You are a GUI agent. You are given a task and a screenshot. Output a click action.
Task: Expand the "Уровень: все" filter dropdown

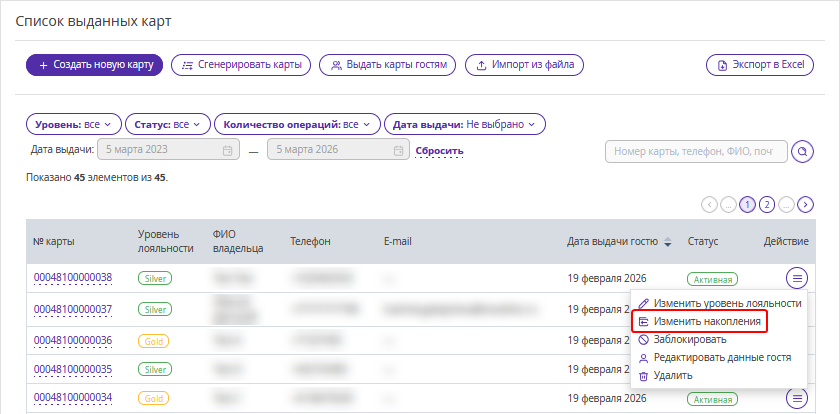pos(72,124)
